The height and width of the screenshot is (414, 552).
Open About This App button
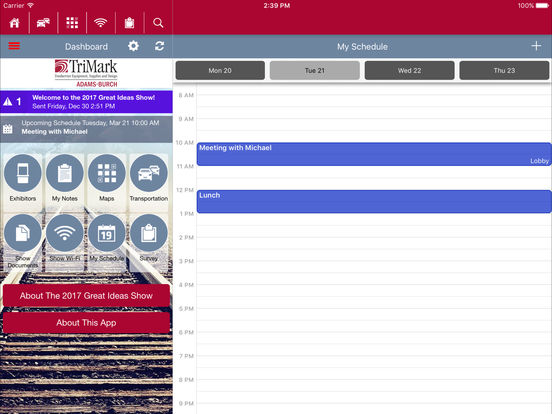(86, 323)
